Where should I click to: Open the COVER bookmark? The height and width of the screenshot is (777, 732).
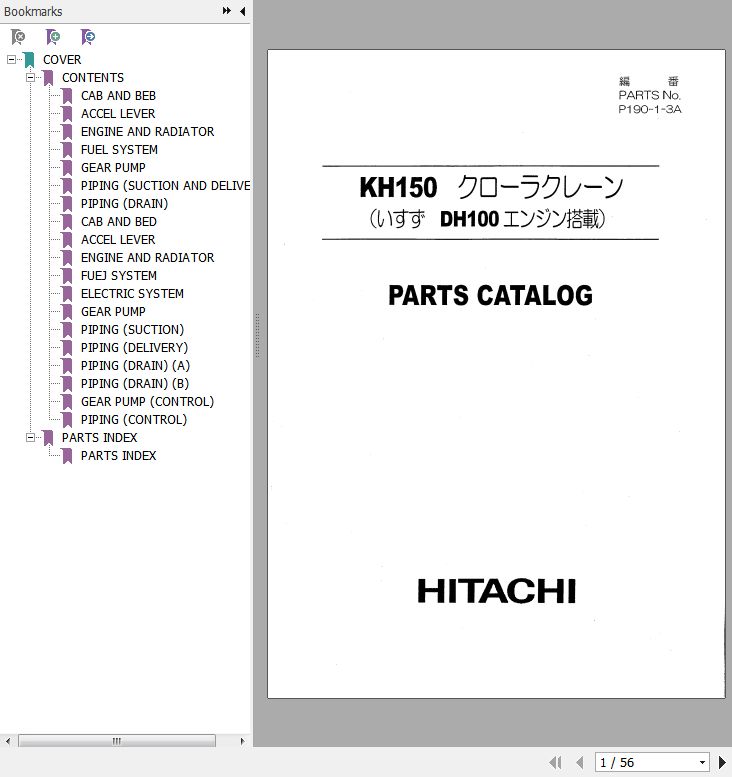pos(62,59)
